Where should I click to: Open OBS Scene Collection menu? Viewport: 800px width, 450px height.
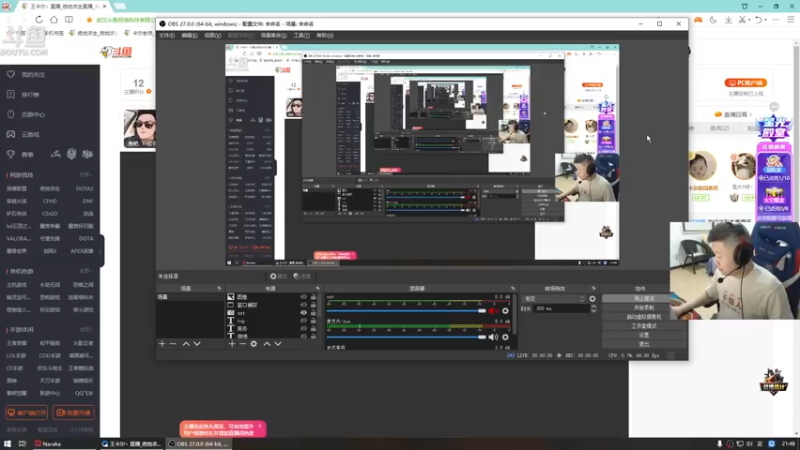click(274, 35)
